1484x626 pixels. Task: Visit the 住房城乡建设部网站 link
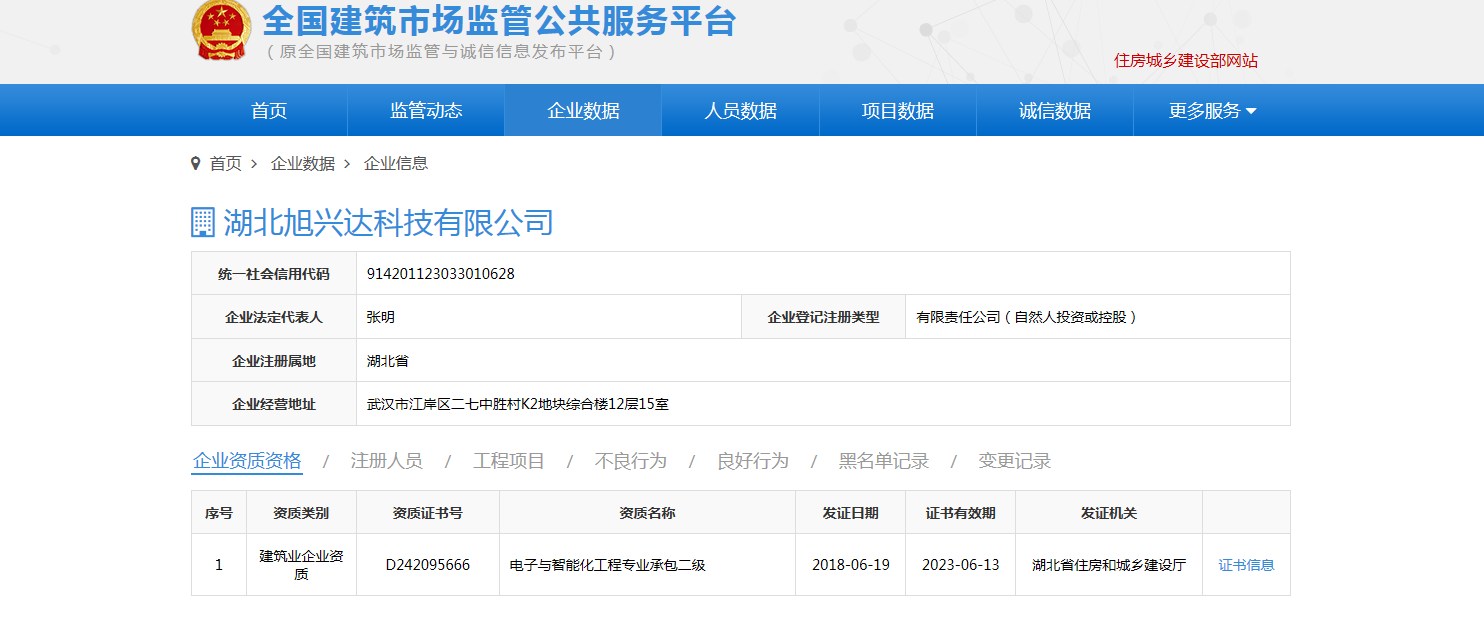(x=1186, y=60)
